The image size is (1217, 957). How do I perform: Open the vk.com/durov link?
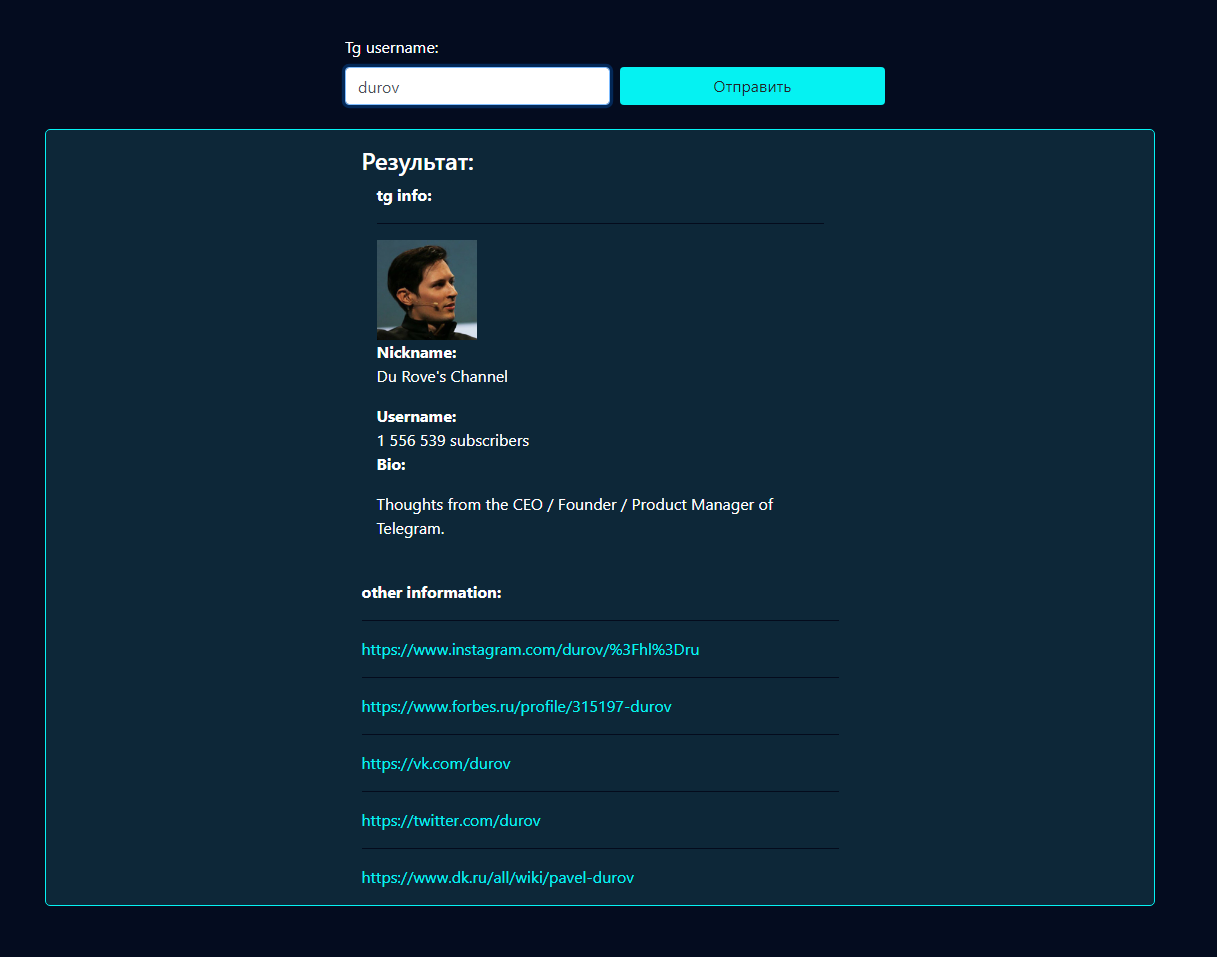coord(436,763)
